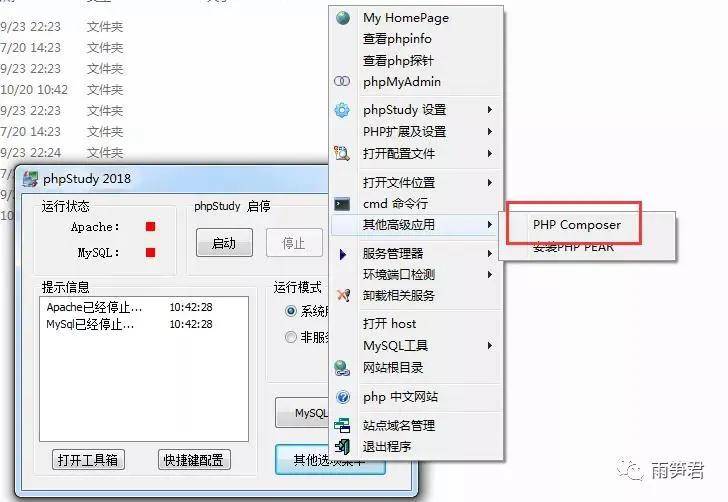Click the 卸载相关服务 uninstall icon
This screenshot has height=502, width=728.
pos(343,295)
